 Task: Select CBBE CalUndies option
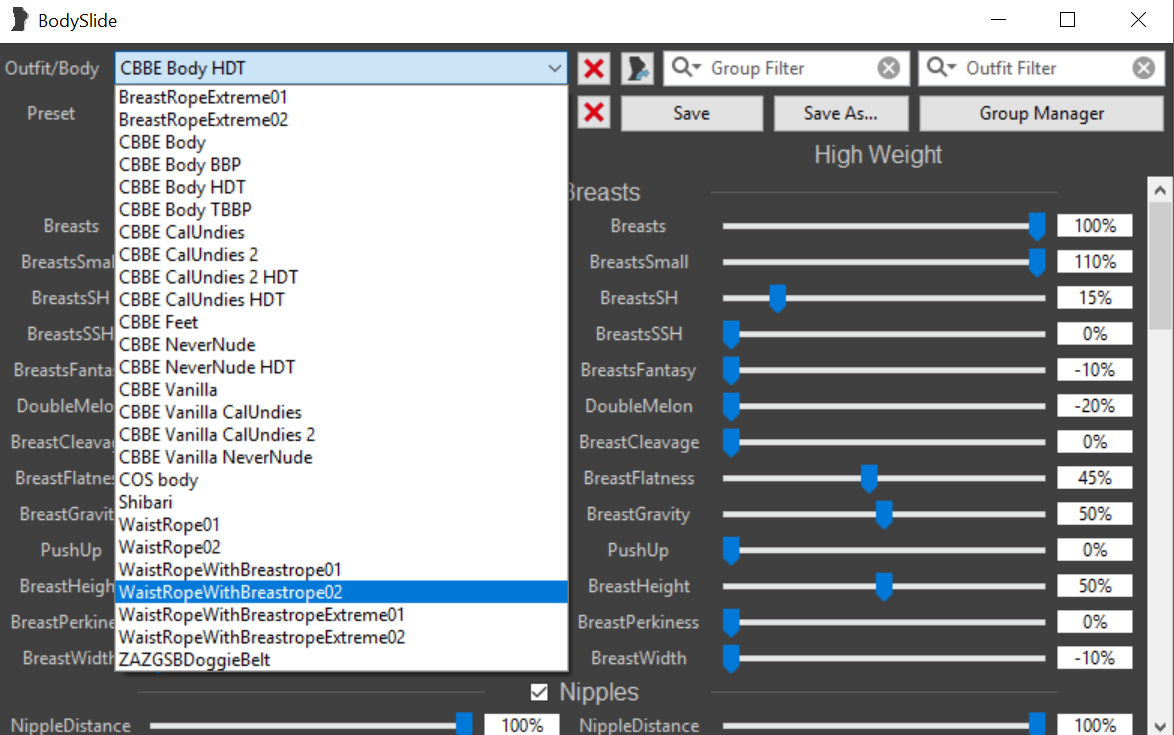341,232
